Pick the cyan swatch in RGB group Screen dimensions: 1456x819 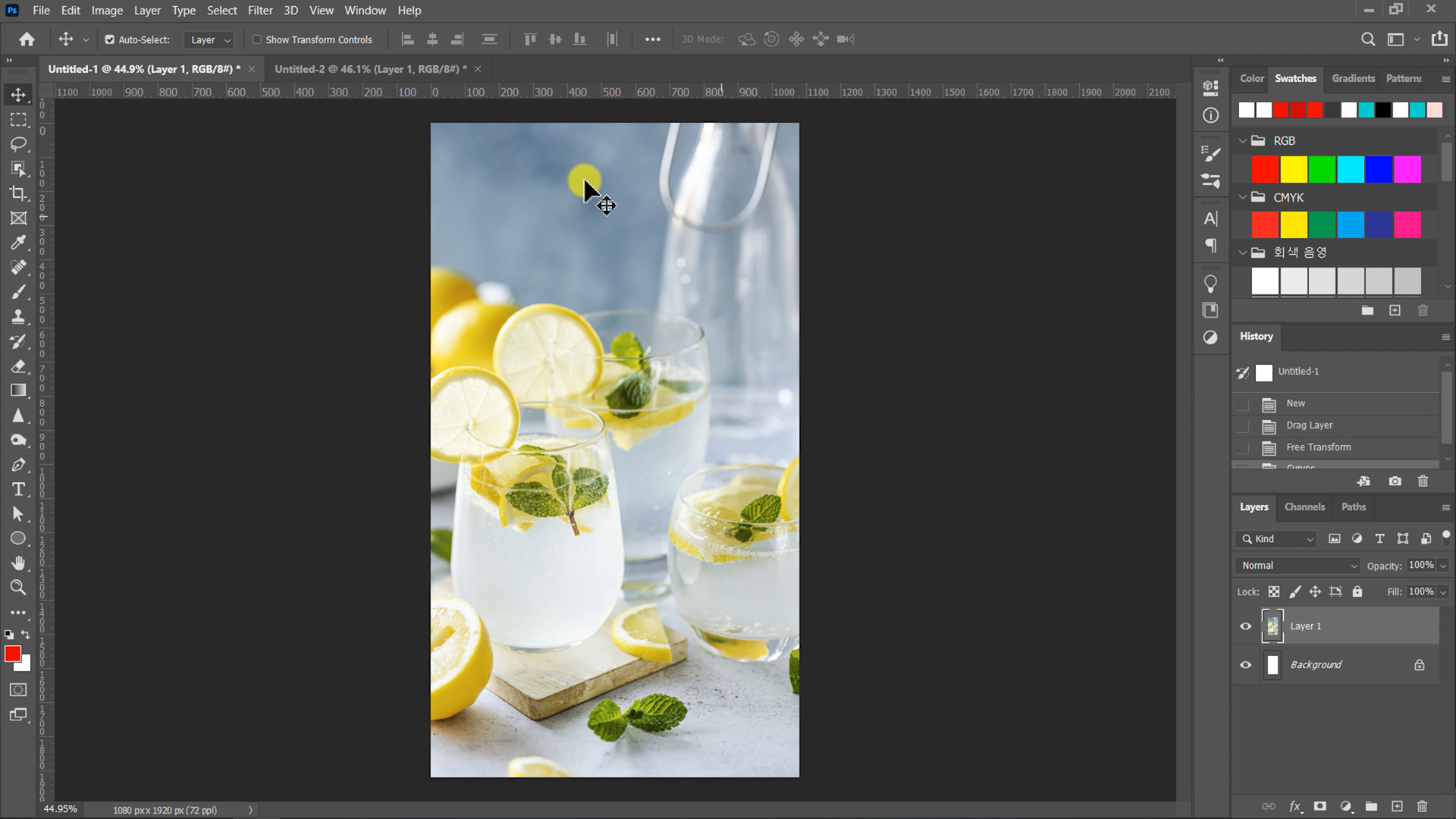pyautogui.click(x=1351, y=169)
